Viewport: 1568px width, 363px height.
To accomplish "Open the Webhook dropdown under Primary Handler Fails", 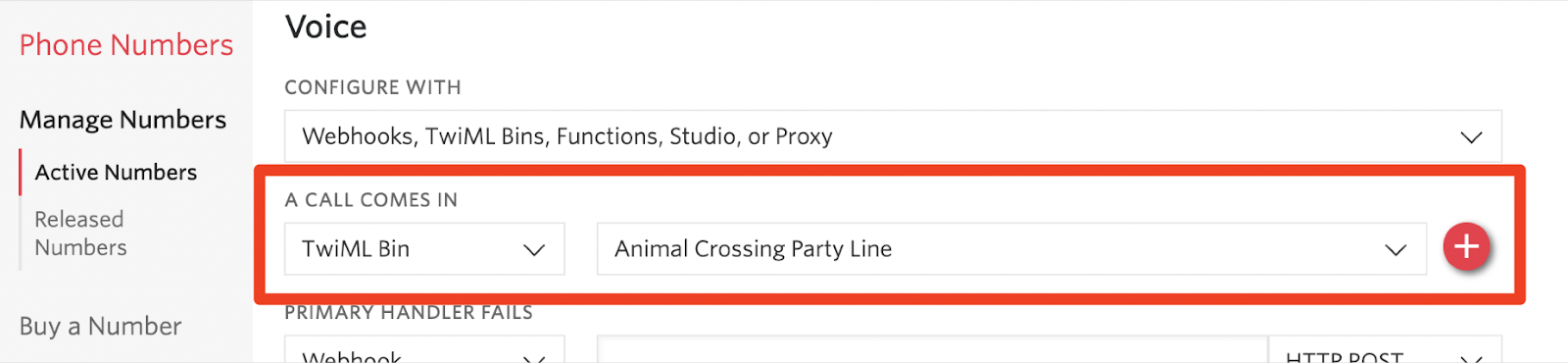I will (424, 350).
